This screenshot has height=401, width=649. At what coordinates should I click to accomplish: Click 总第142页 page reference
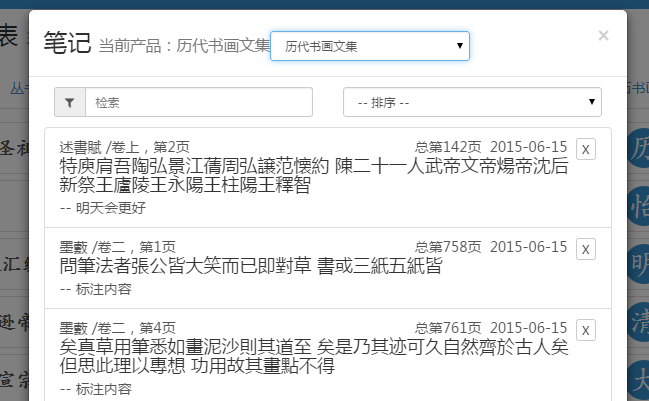tap(448, 147)
